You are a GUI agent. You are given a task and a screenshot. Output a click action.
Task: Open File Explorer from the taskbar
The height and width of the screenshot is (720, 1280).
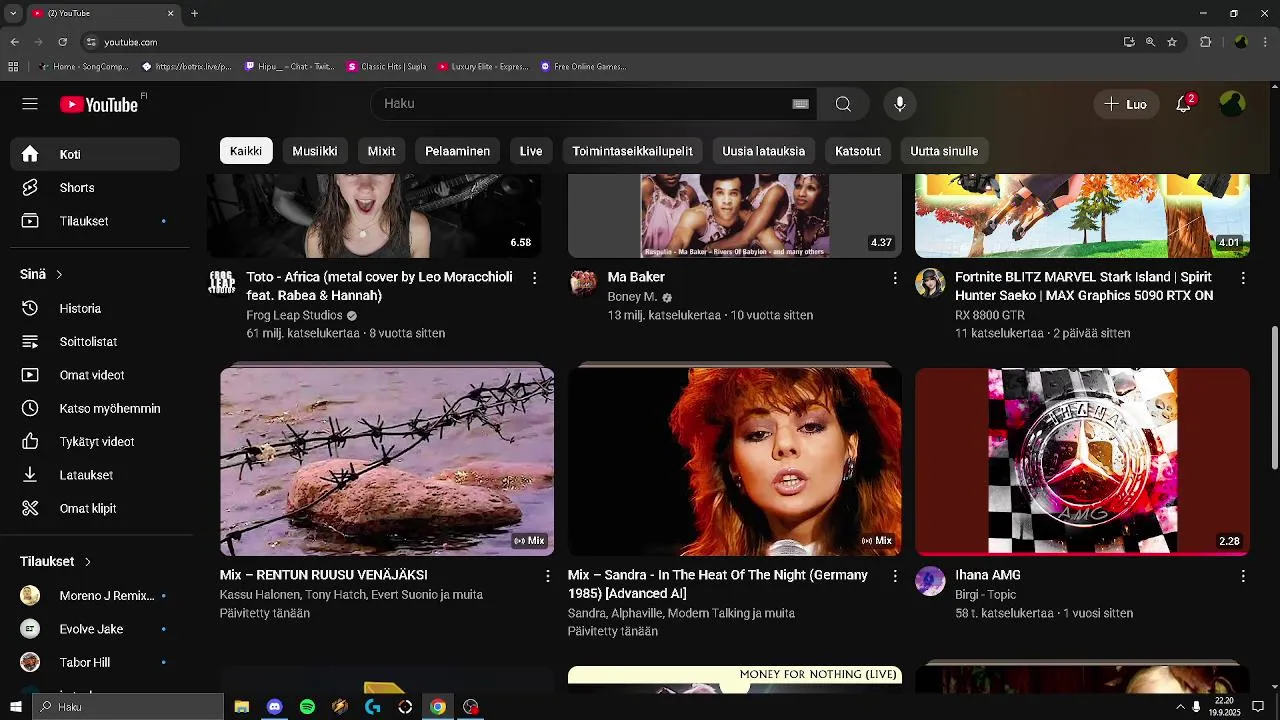point(241,707)
